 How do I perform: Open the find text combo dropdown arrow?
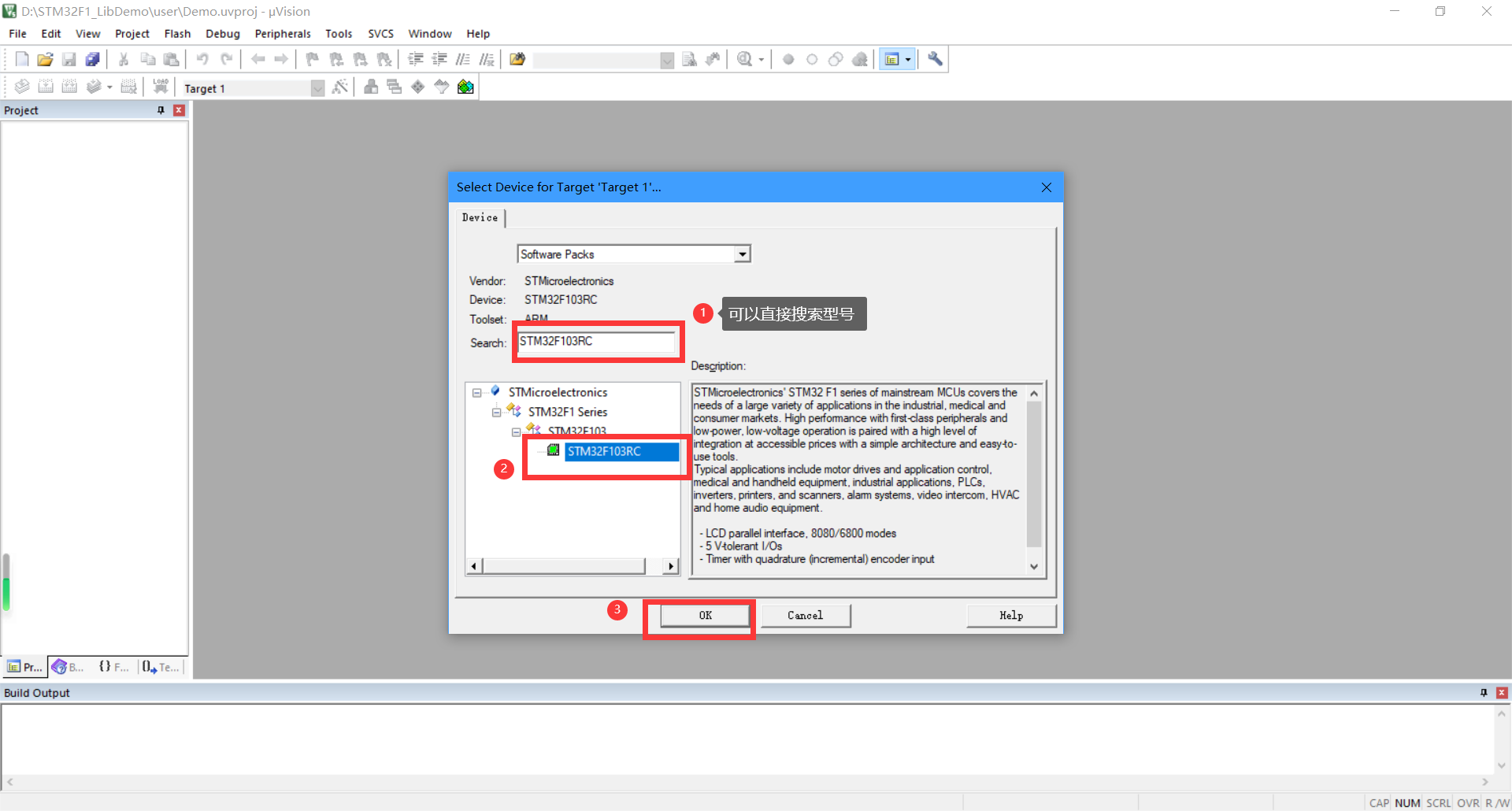[667, 61]
